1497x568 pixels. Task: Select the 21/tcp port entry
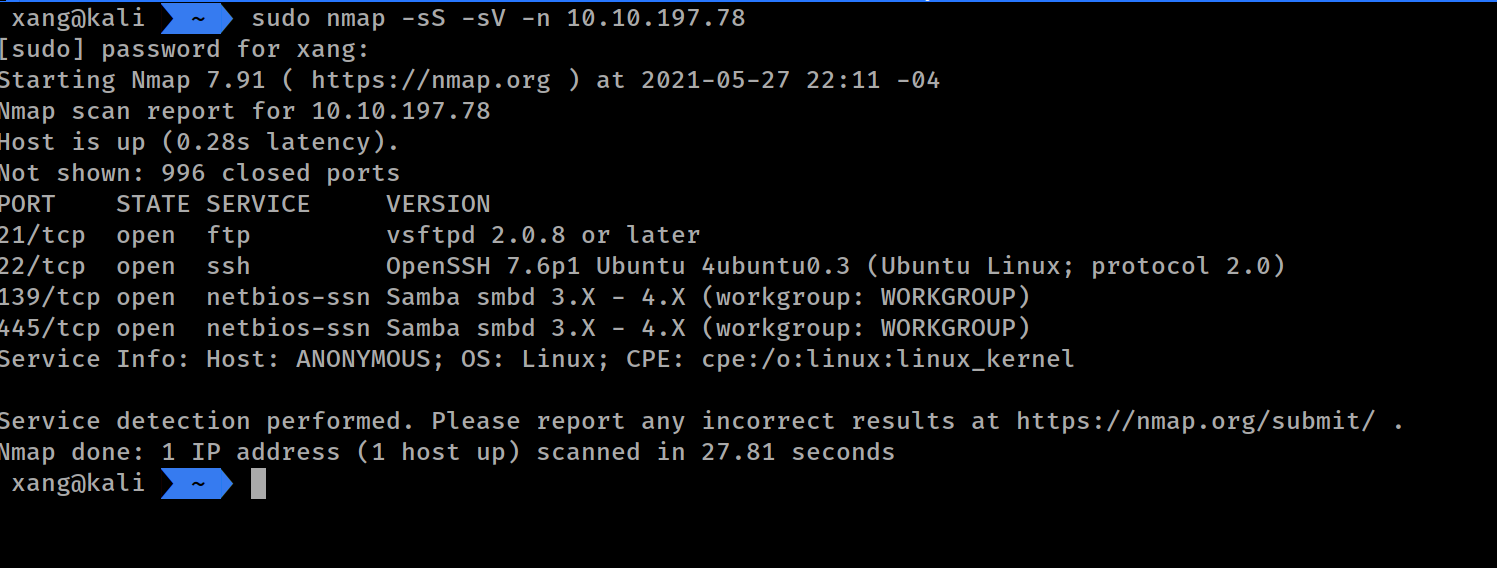pyautogui.click(x=42, y=235)
